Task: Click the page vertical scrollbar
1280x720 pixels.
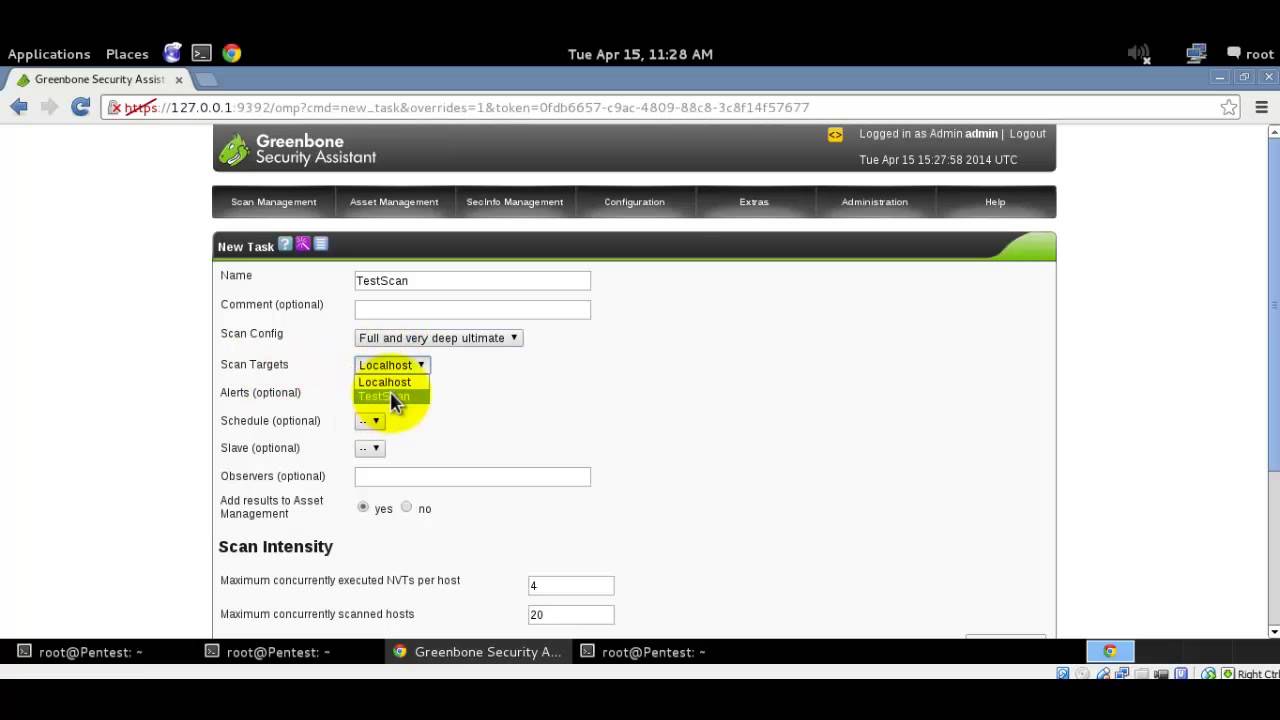Action: pyautogui.click(x=1273, y=381)
